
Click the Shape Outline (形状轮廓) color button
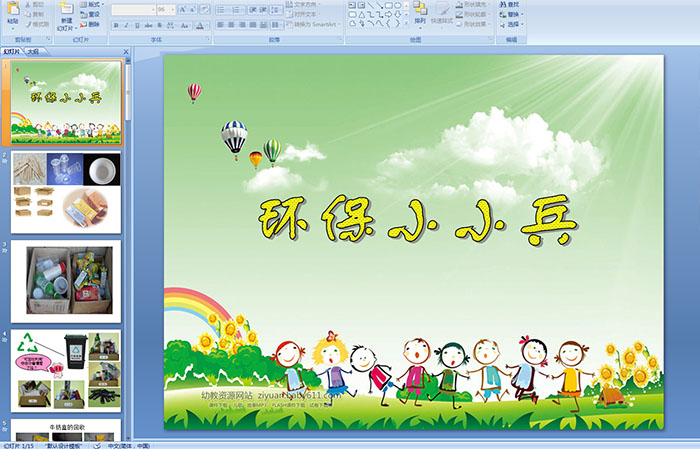[459, 14]
